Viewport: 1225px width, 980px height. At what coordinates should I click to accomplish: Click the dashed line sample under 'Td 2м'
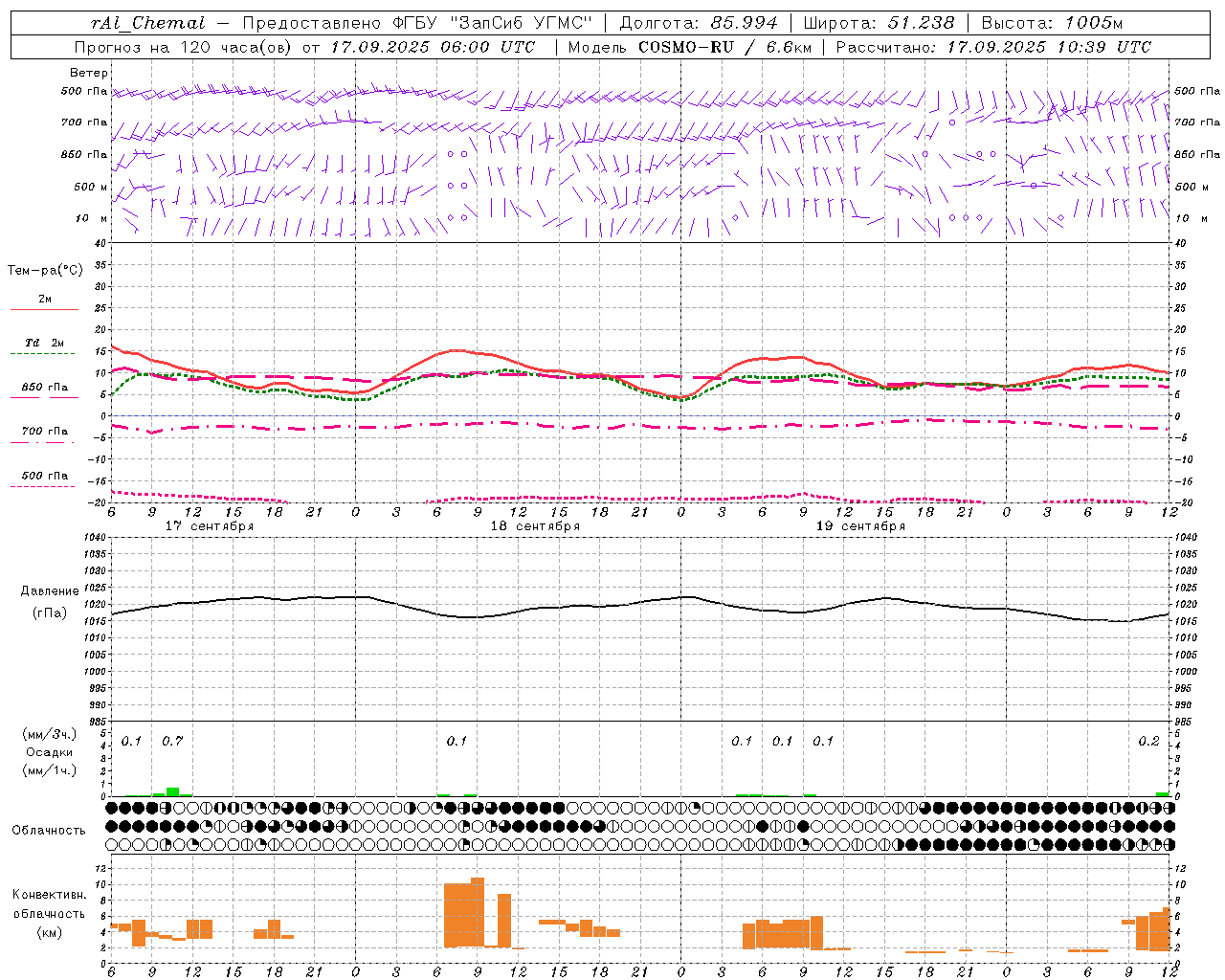[x=44, y=354]
